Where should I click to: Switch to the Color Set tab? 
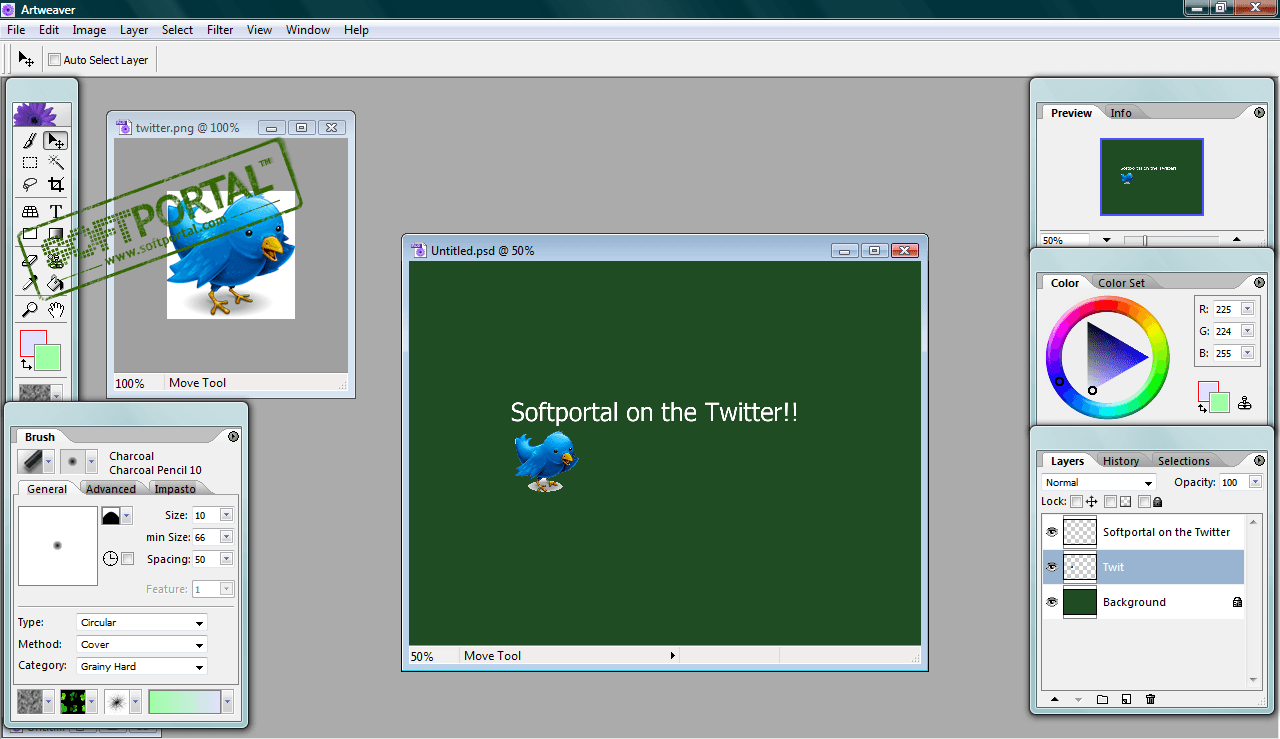[x=1122, y=283]
